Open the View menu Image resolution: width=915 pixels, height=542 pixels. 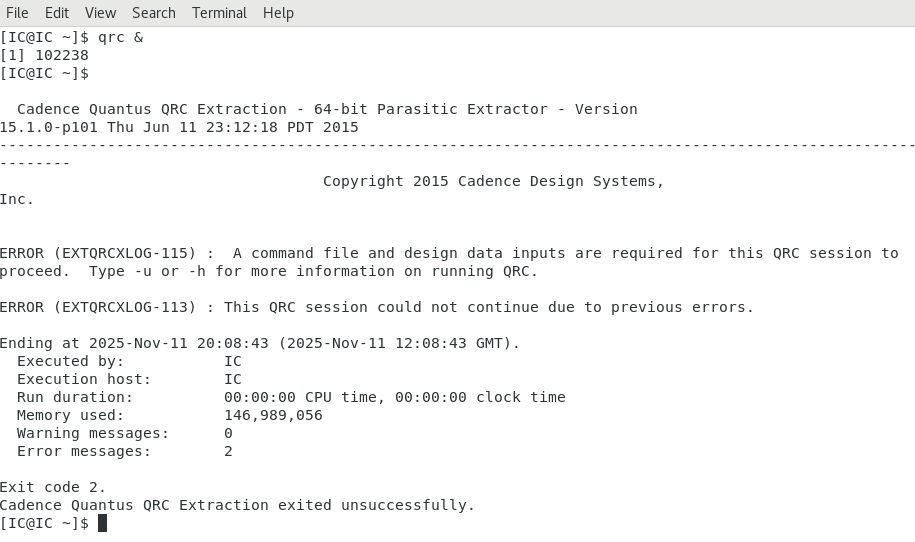pyautogui.click(x=100, y=13)
